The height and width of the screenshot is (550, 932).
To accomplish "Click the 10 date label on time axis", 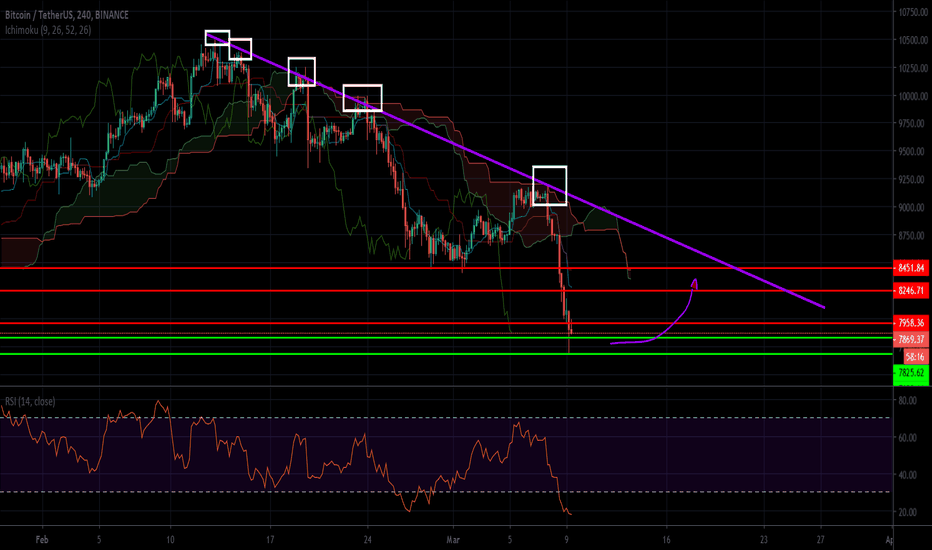I will 171,540.
